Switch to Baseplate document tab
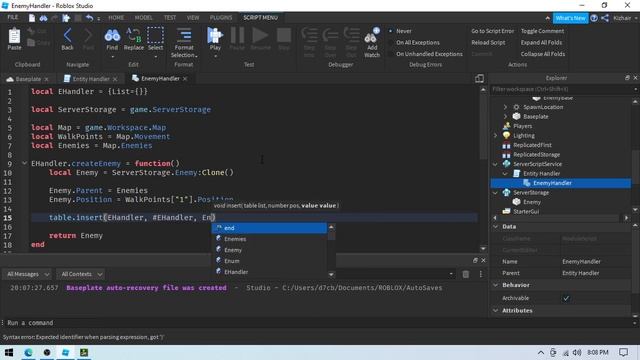The image size is (640, 360). 27,79
